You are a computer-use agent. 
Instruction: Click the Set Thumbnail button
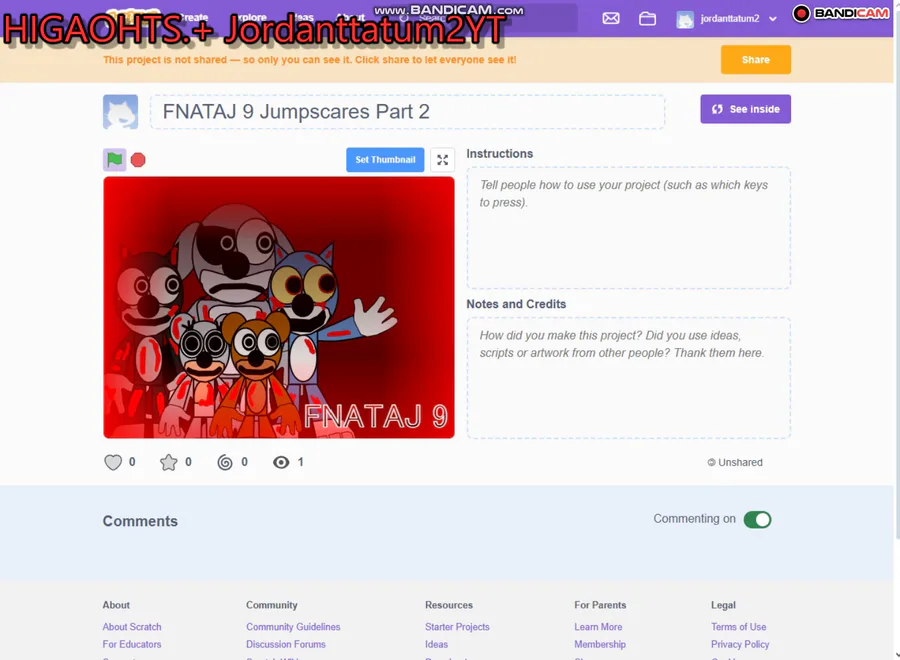(x=385, y=160)
